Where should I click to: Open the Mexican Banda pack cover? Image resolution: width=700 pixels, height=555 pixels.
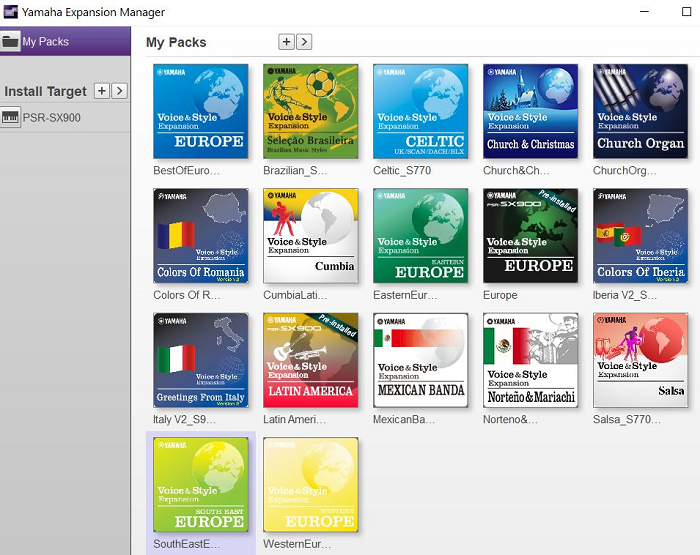coord(421,360)
